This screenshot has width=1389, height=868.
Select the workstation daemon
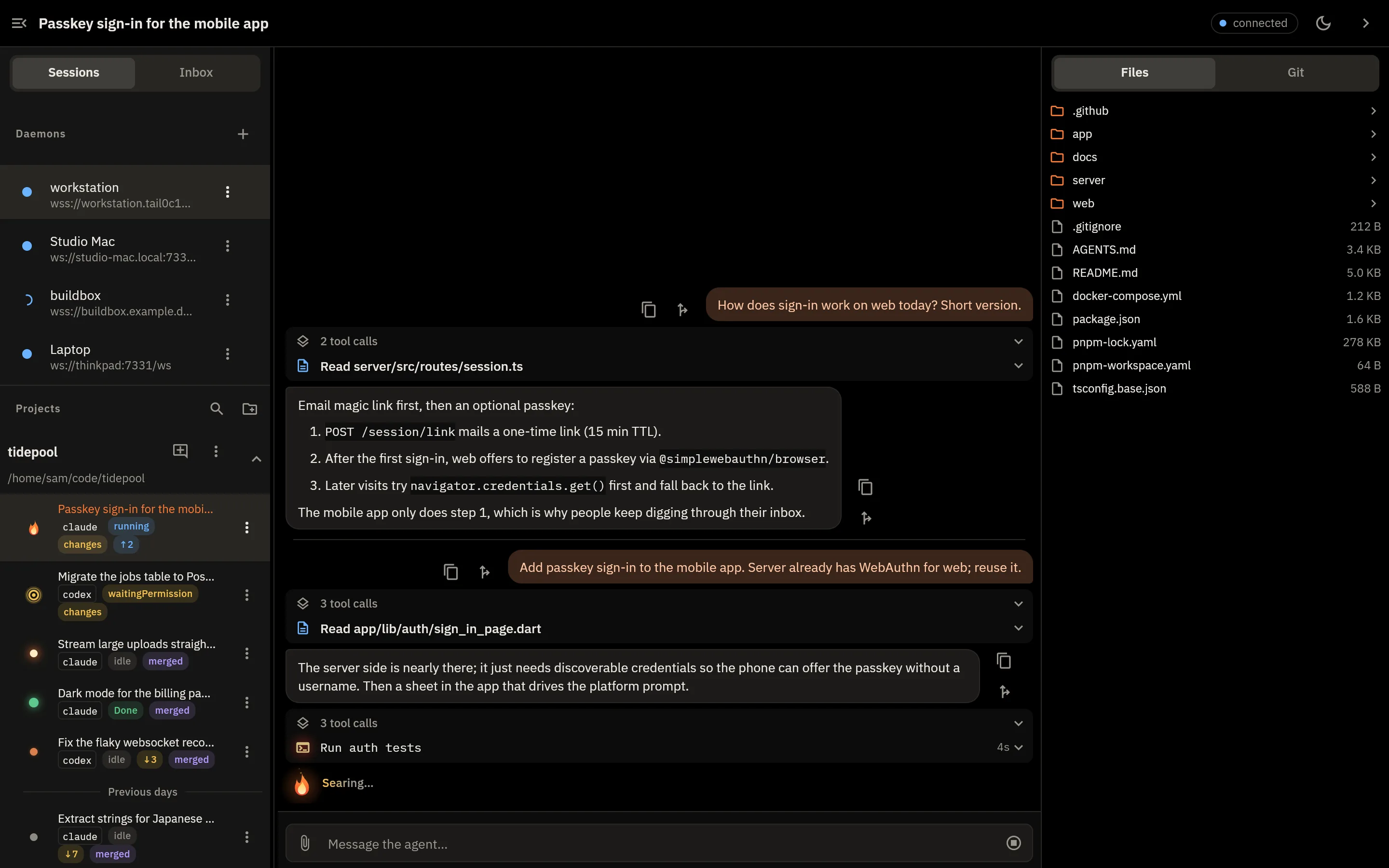pyautogui.click(x=135, y=192)
